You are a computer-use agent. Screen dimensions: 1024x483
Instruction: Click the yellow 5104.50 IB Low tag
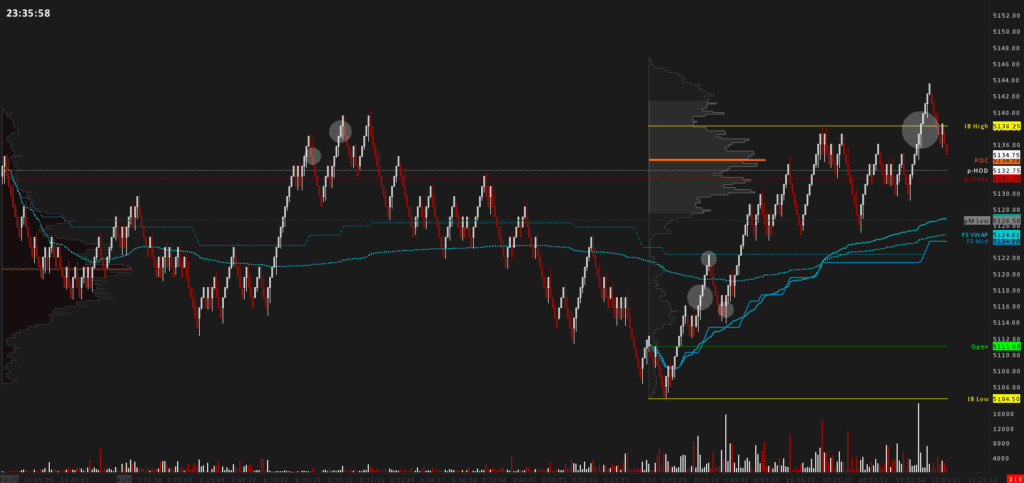(x=1006, y=398)
